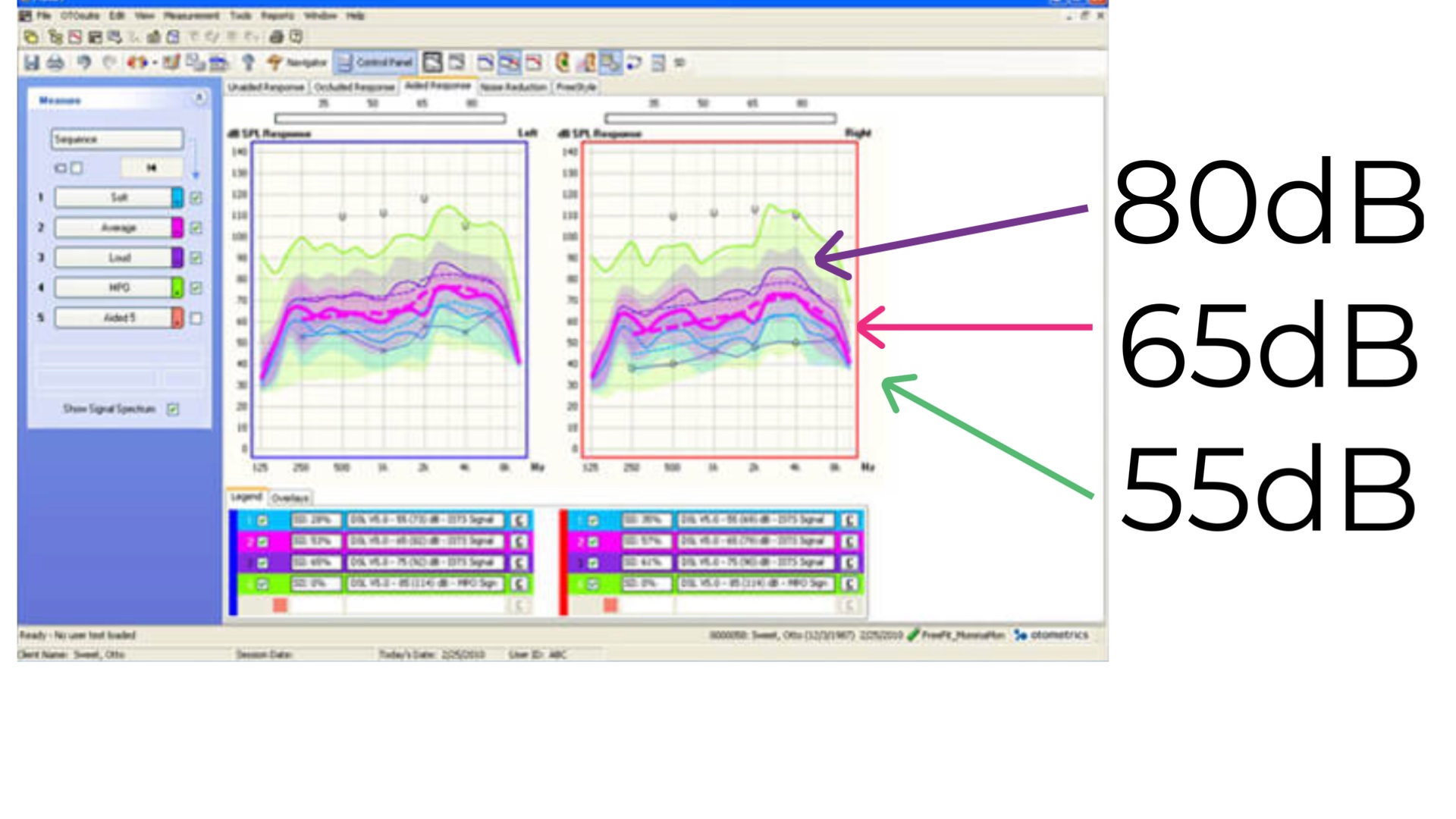Open the Sequence dropdown field

pos(117,140)
